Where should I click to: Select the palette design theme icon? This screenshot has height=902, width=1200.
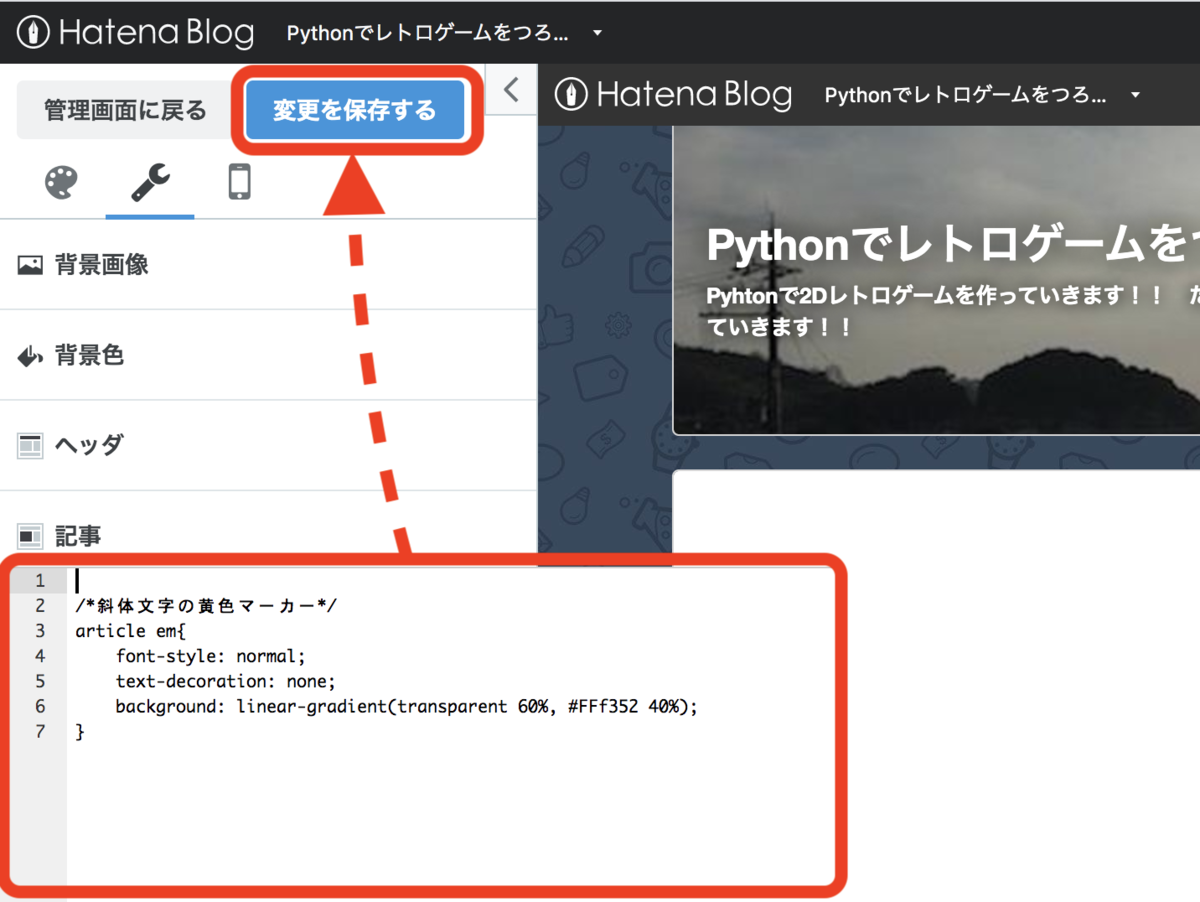pyautogui.click(x=59, y=182)
